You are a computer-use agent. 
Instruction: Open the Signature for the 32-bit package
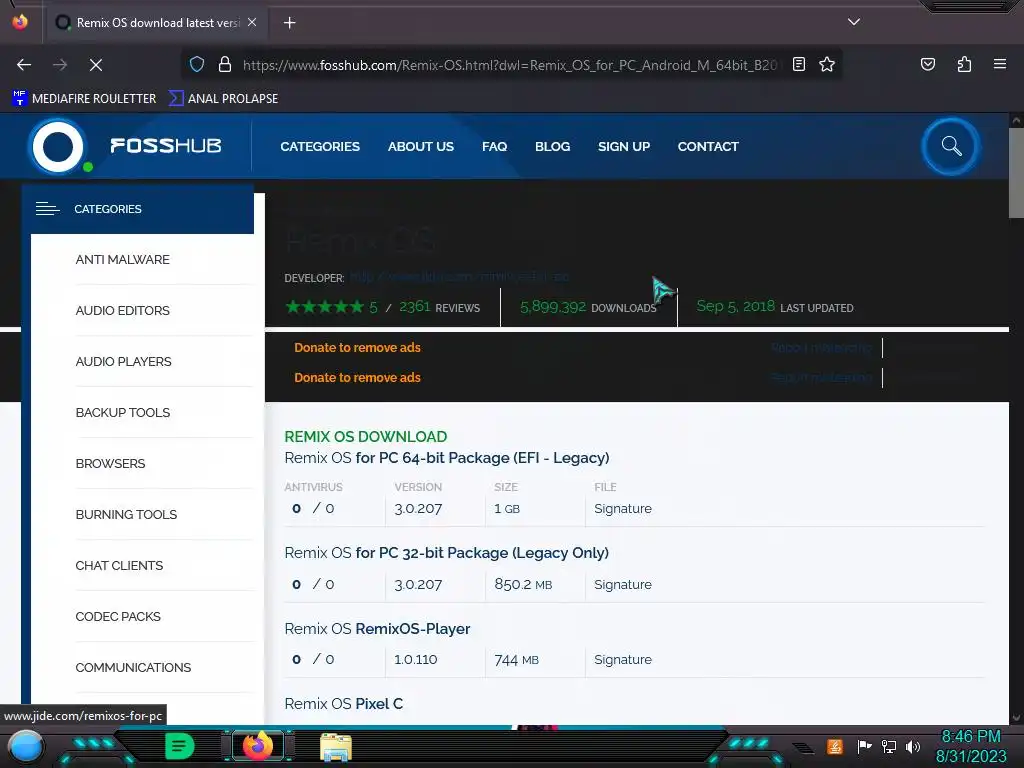622,584
